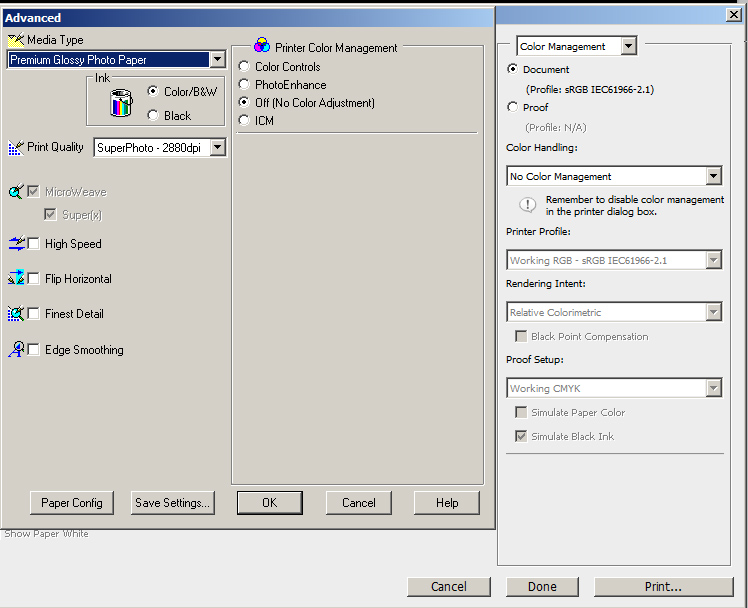Viewport: 748px width, 608px height.
Task: Open the Color Handling dropdown
Action: coord(712,177)
